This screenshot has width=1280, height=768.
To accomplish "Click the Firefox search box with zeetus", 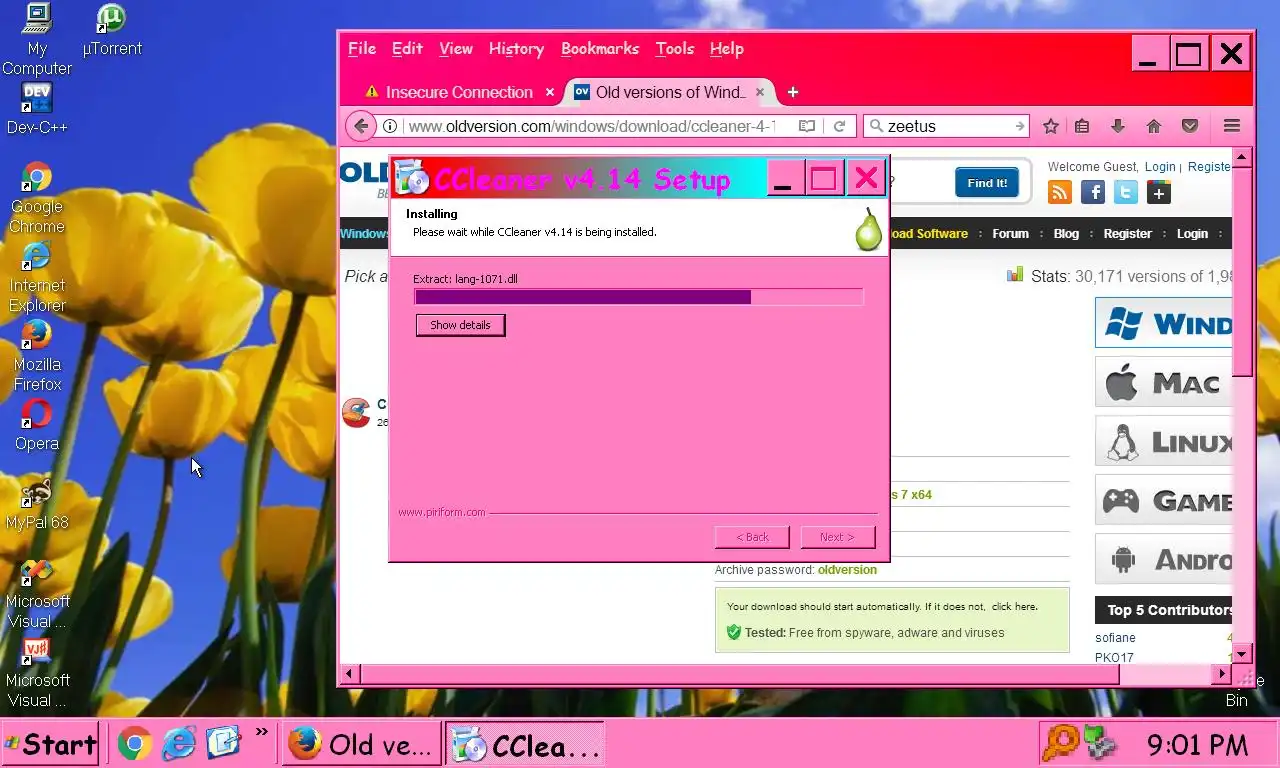I will (x=946, y=126).
